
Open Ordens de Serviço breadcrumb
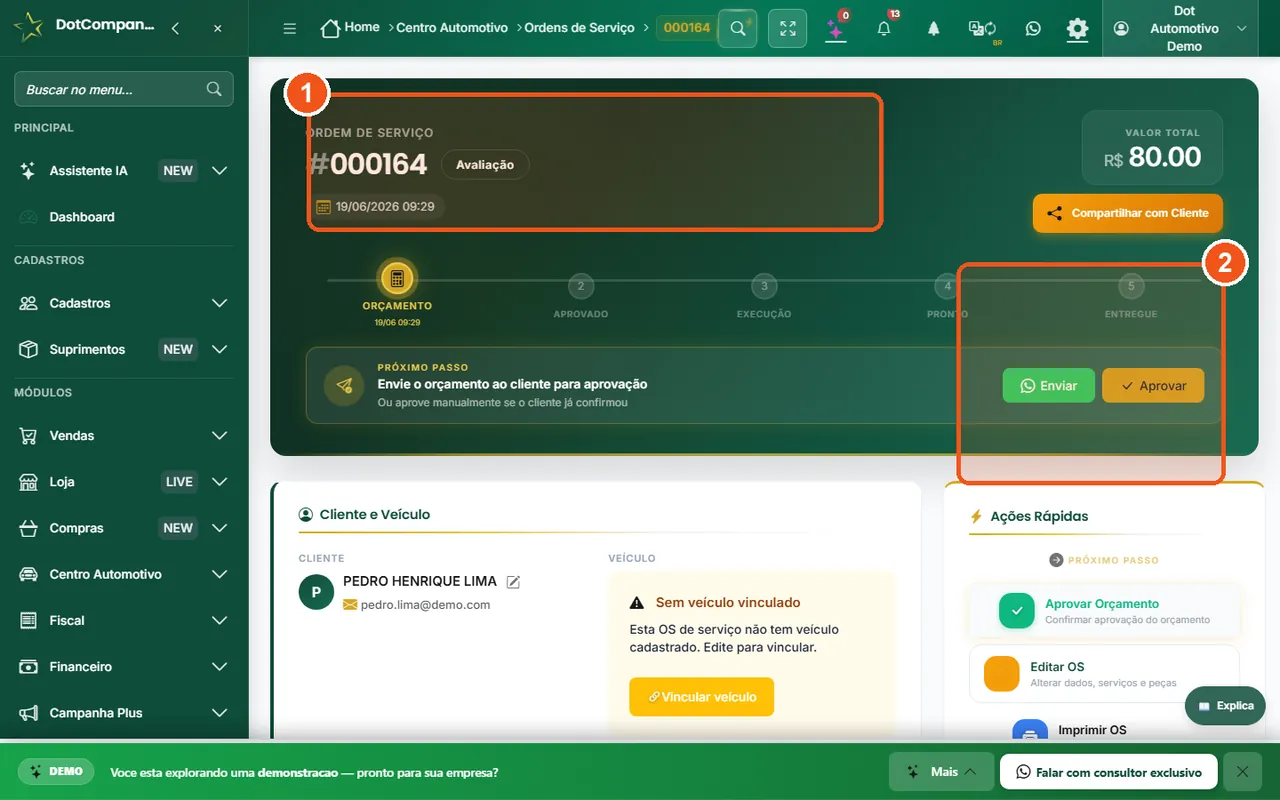coord(580,28)
